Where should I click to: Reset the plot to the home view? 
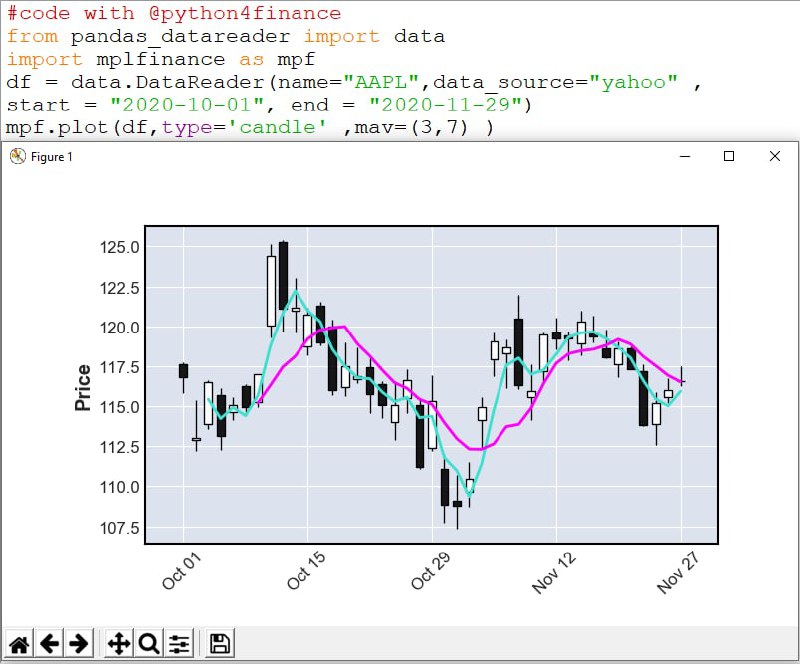[19, 644]
